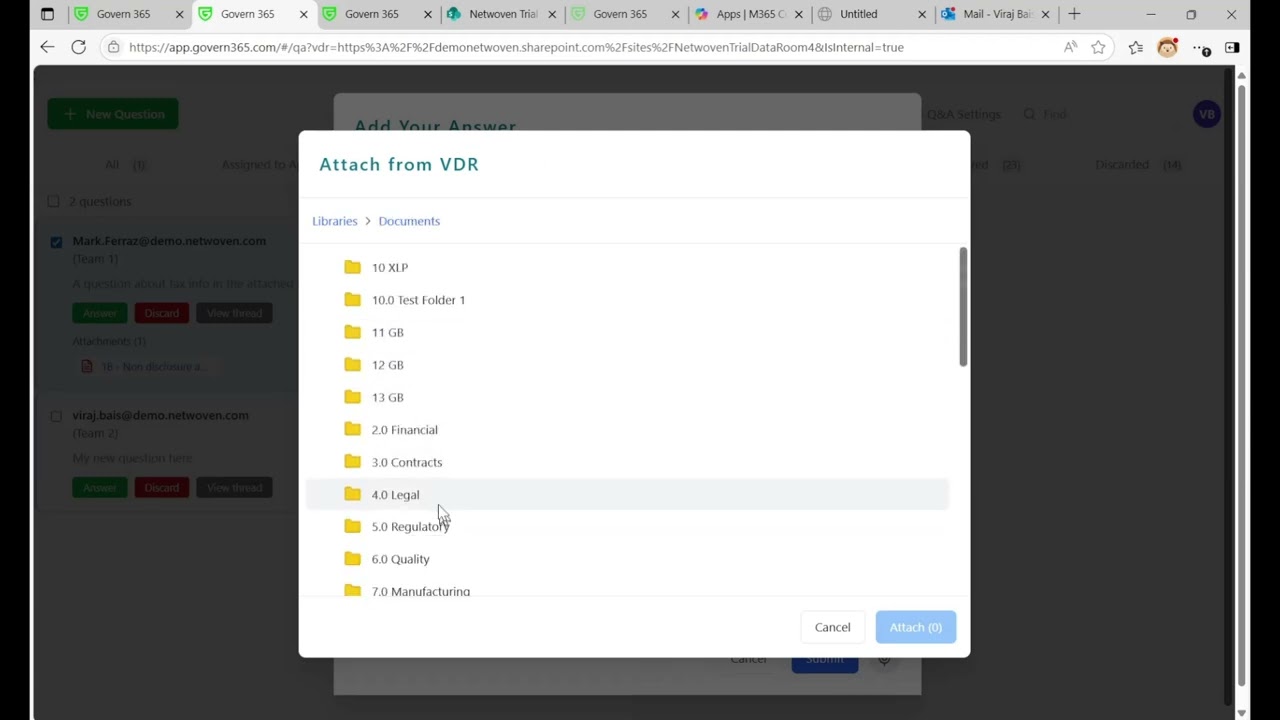
Task: Click the 3.0 Contracts folder icon
Action: coord(352,461)
